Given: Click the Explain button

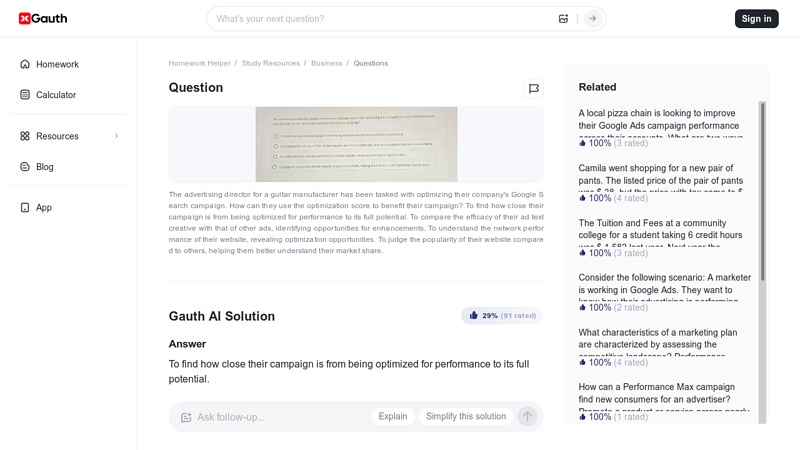Looking at the screenshot, I should [x=393, y=416].
